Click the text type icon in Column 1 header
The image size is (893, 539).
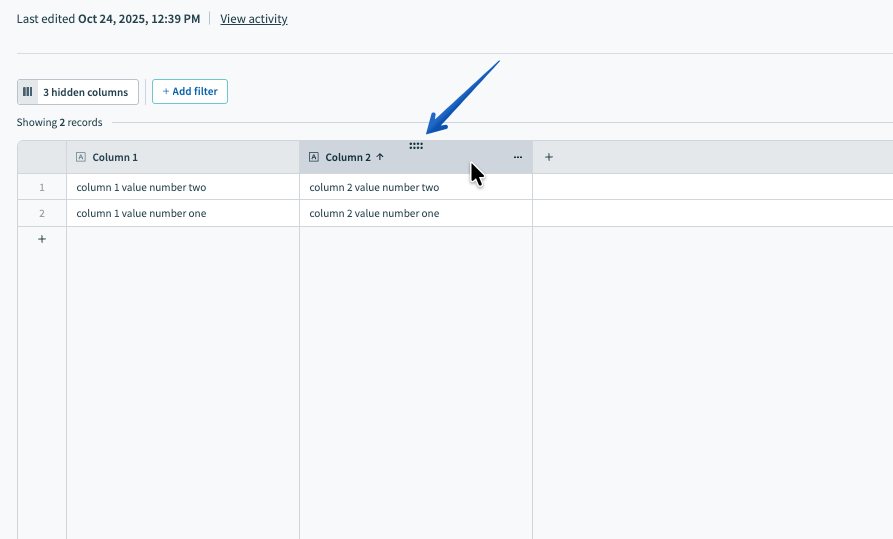tap(81, 157)
